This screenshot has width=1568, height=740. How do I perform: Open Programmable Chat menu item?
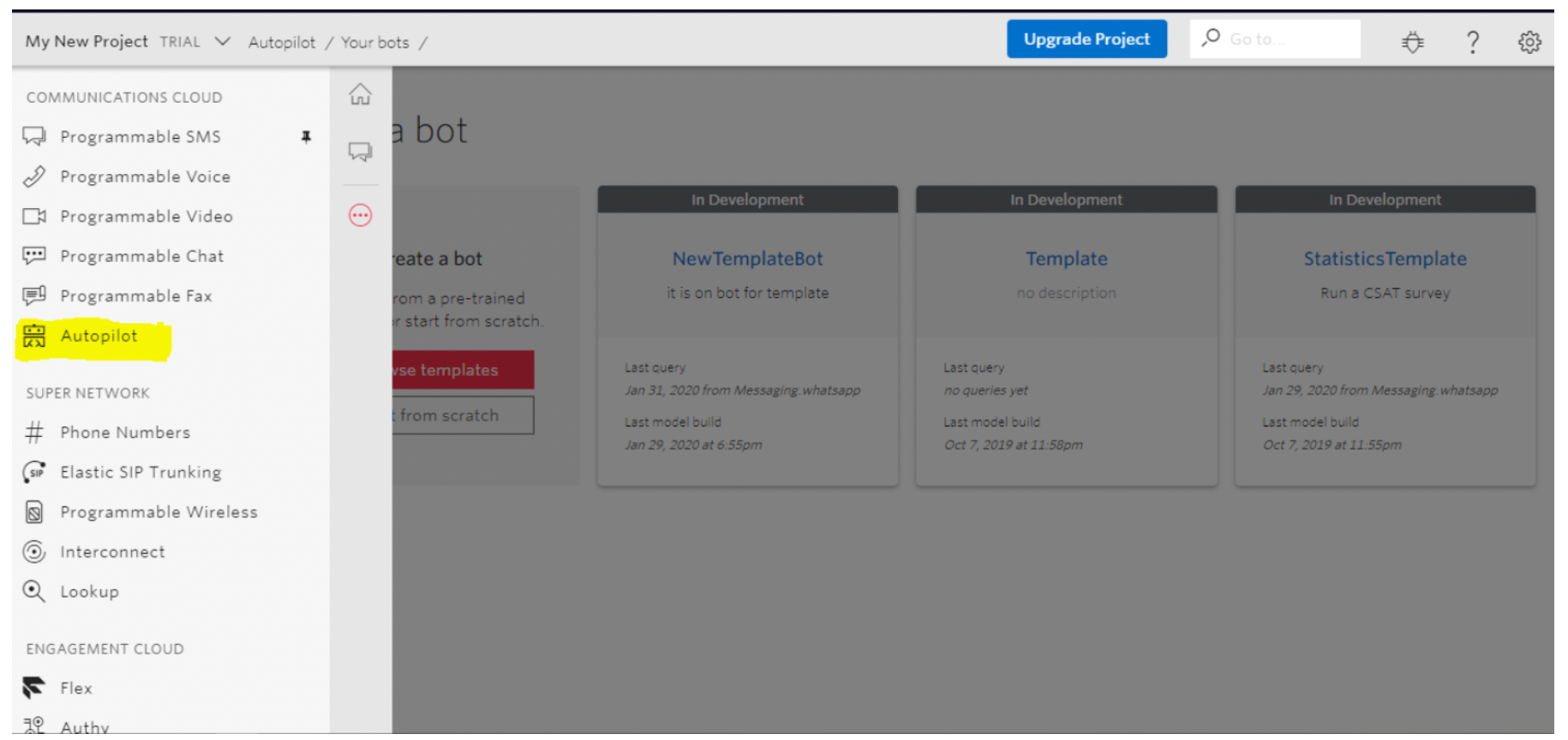point(141,256)
